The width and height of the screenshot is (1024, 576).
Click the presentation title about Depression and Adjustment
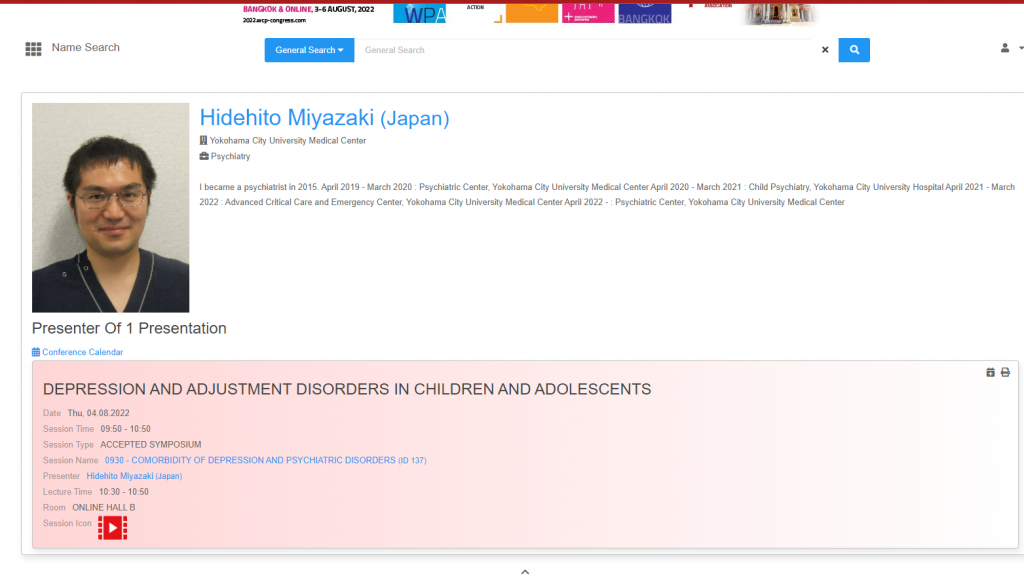(x=347, y=389)
